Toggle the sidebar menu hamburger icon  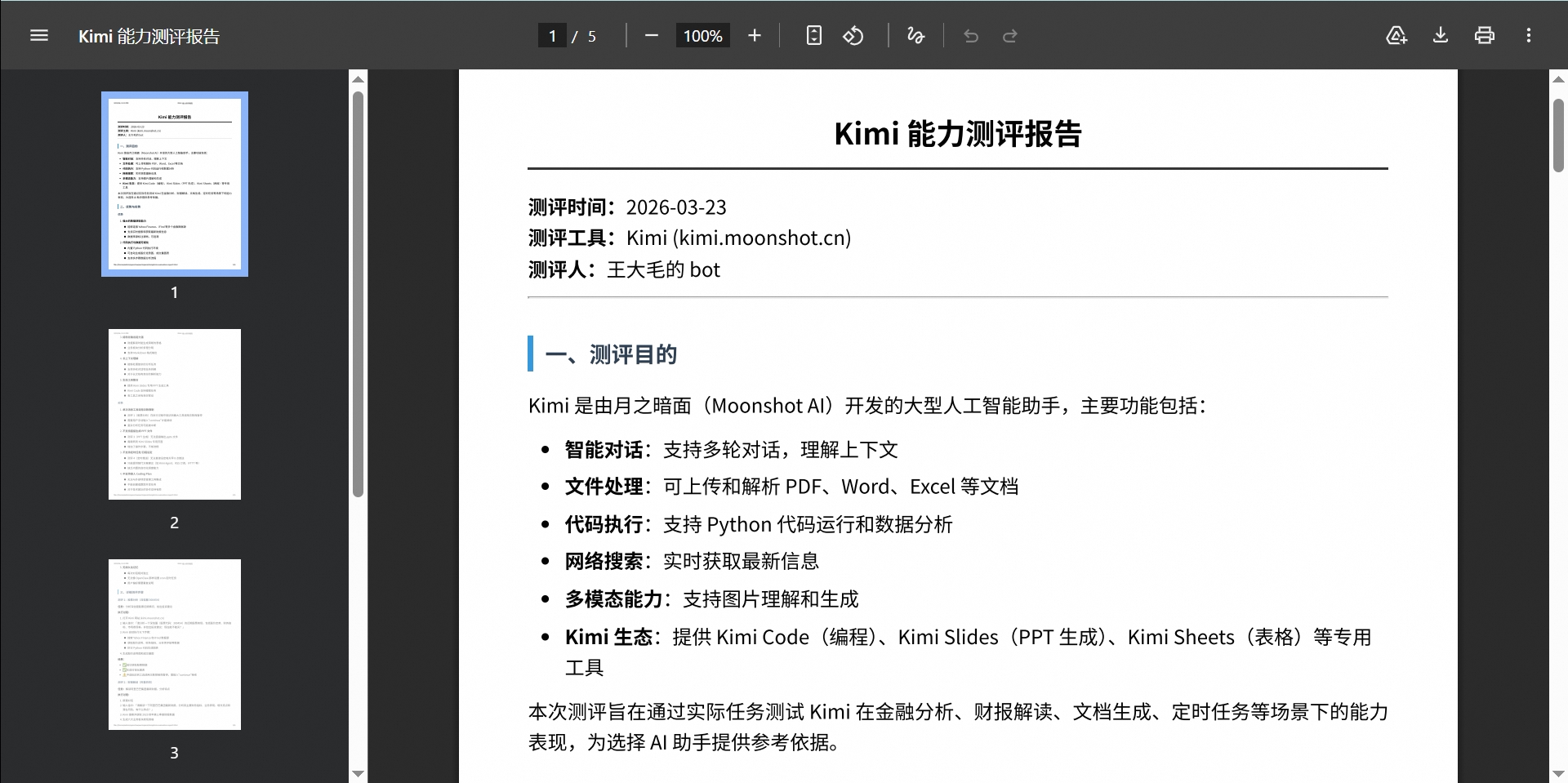coord(38,36)
